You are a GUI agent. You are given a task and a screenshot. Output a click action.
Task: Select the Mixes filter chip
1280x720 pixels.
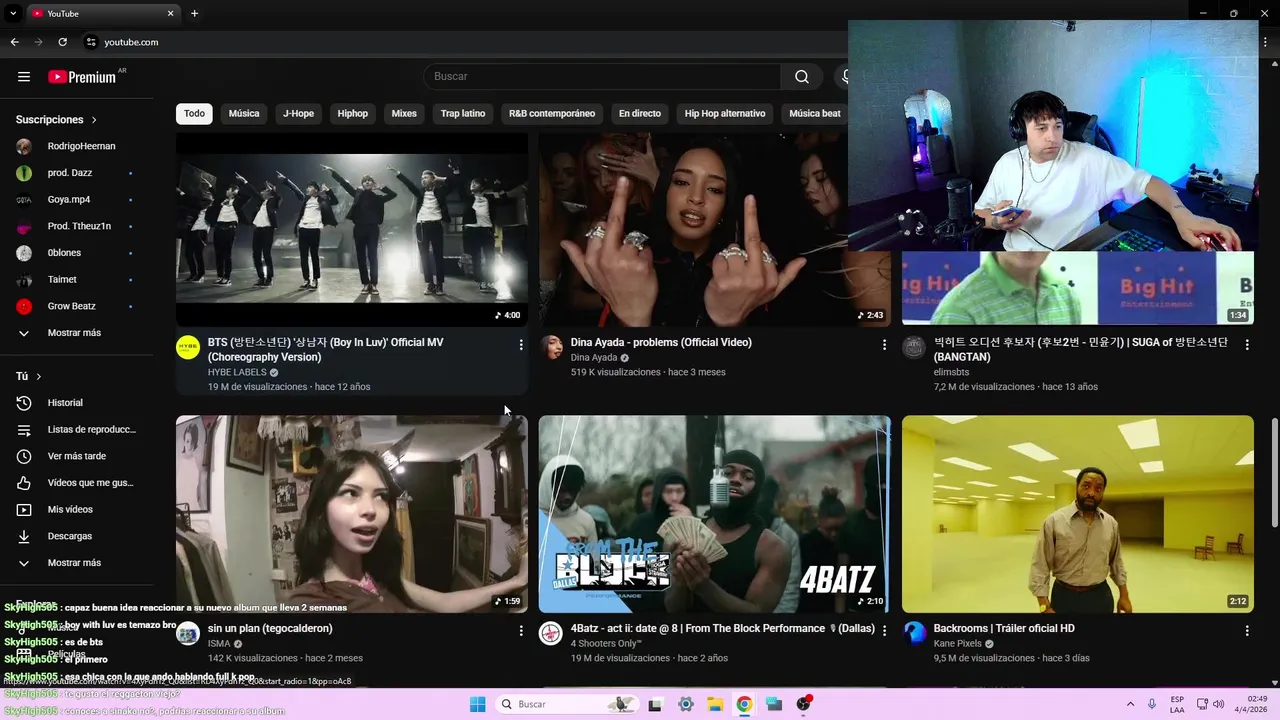404,113
